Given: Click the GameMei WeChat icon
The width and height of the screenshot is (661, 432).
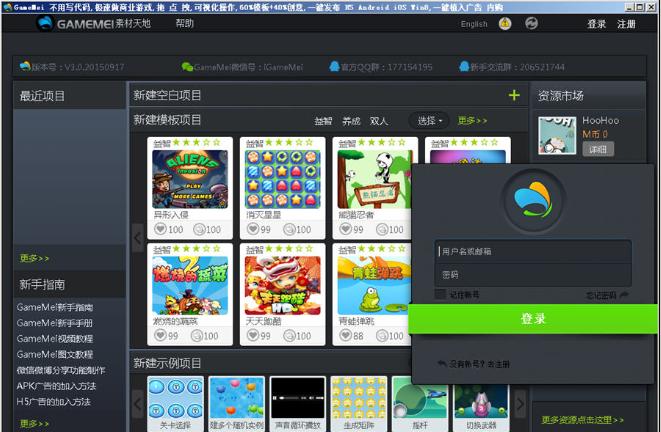Looking at the screenshot, I should point(187,67).
